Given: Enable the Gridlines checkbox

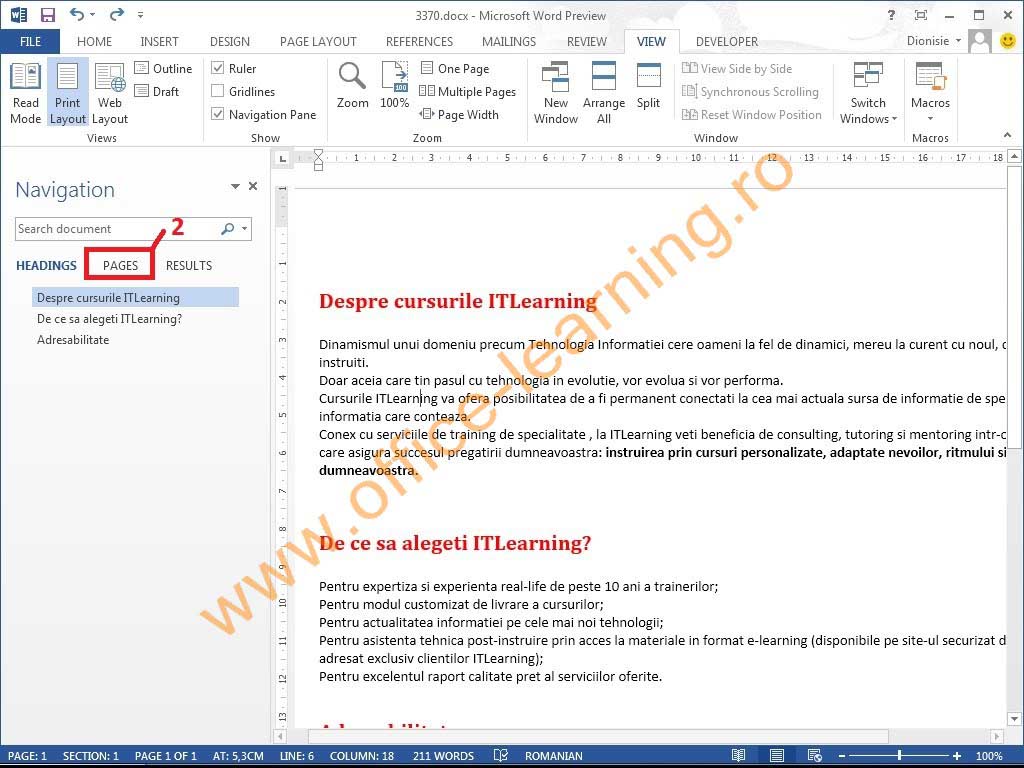Looking at the screenshot, I should (x=218, y=91).
